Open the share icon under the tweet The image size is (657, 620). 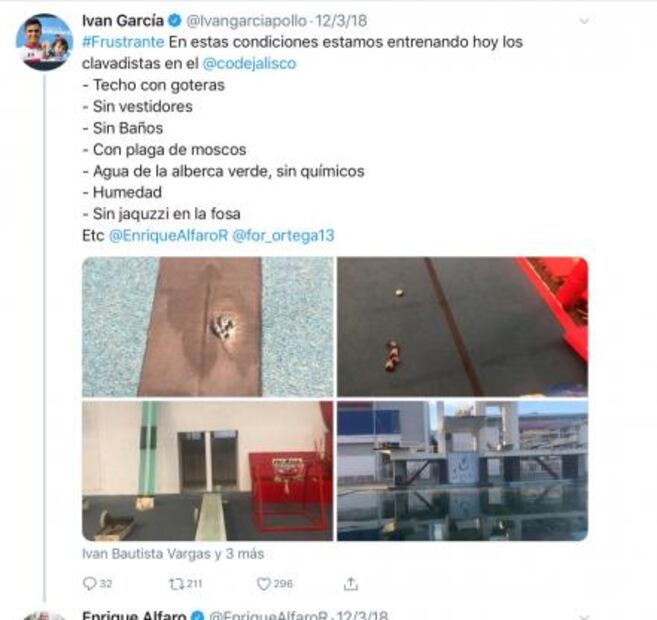tap(351, 583)
